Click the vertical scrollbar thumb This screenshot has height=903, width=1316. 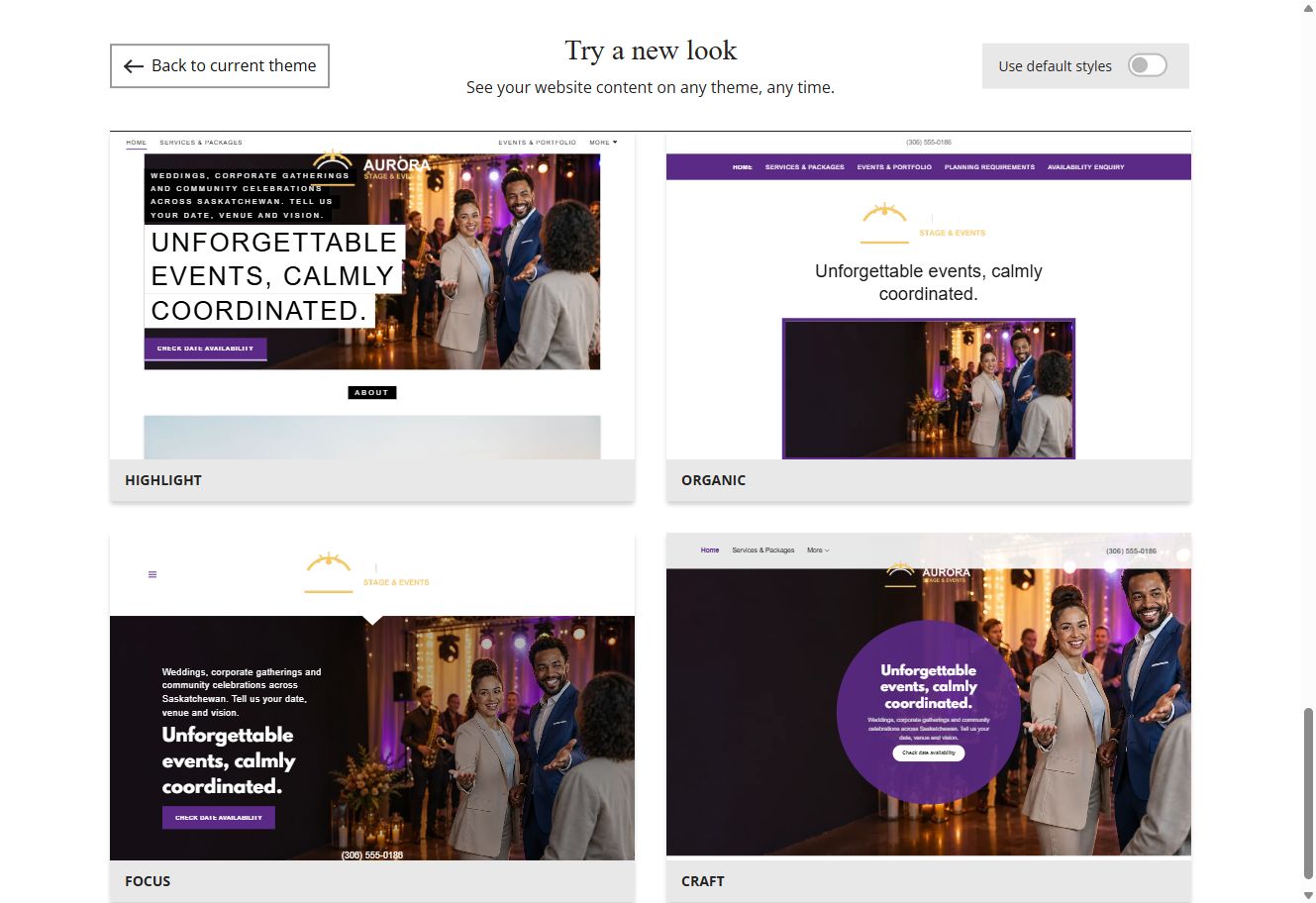pyautogui.click(x=1308, y=792)
